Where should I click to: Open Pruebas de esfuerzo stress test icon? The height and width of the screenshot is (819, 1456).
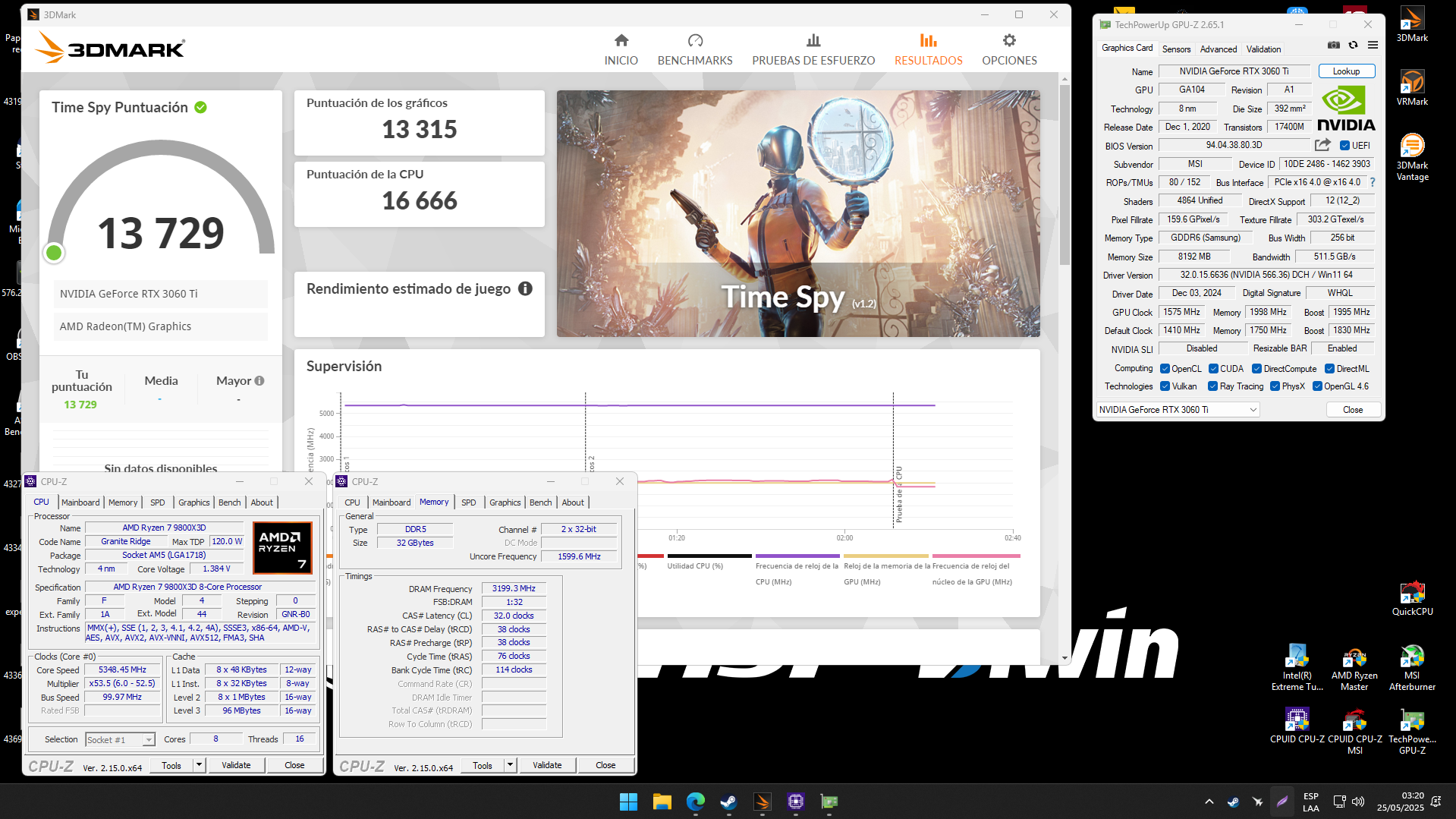tap(813, 40)
